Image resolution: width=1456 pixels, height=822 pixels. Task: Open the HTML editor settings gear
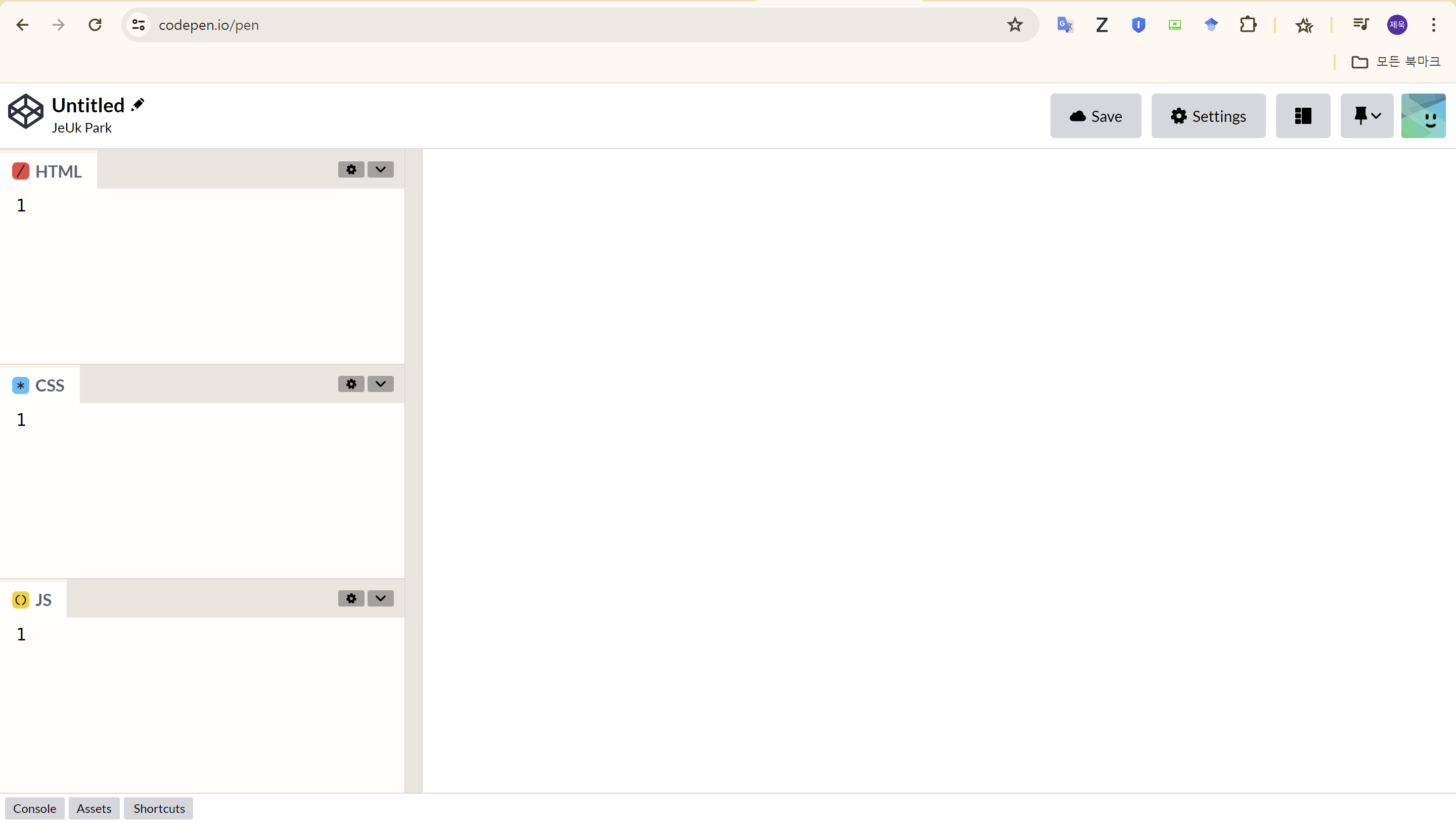pyautogui.click(x=351, y=170)
